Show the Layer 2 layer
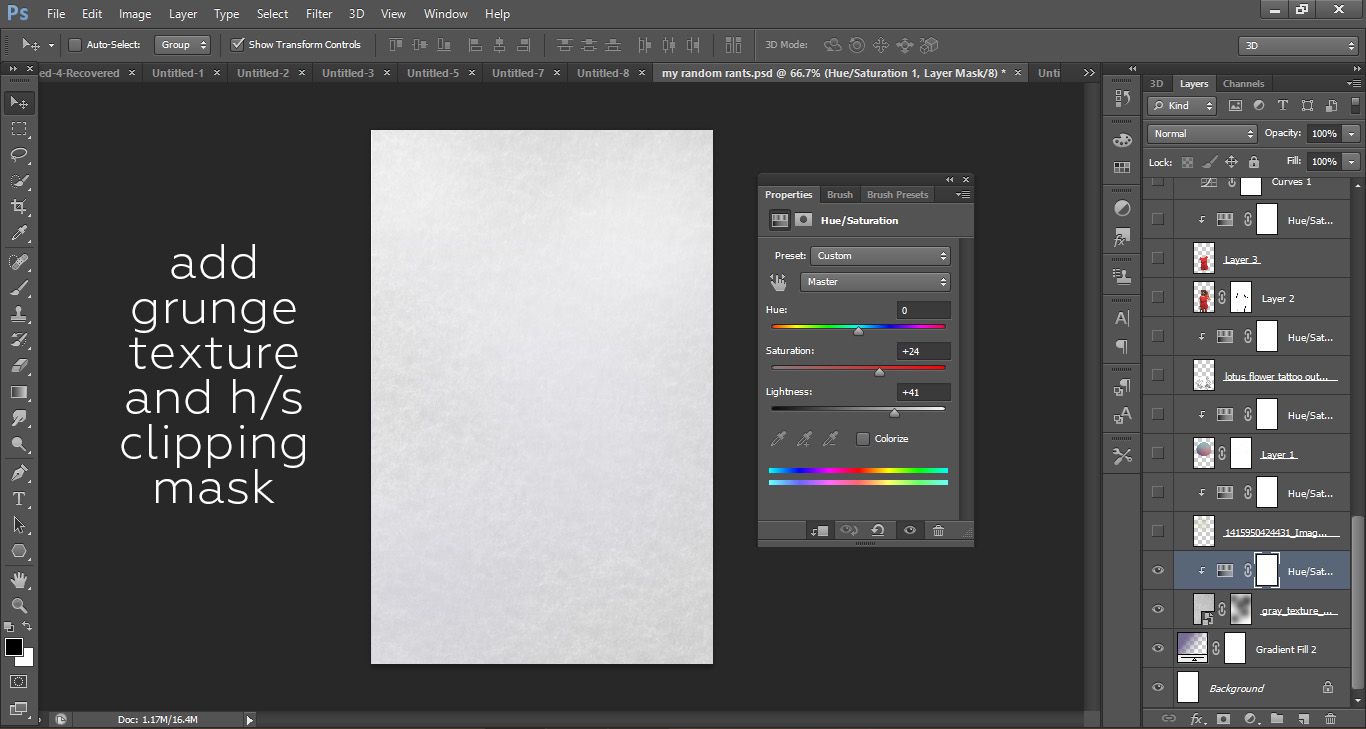 point(1158,298)
